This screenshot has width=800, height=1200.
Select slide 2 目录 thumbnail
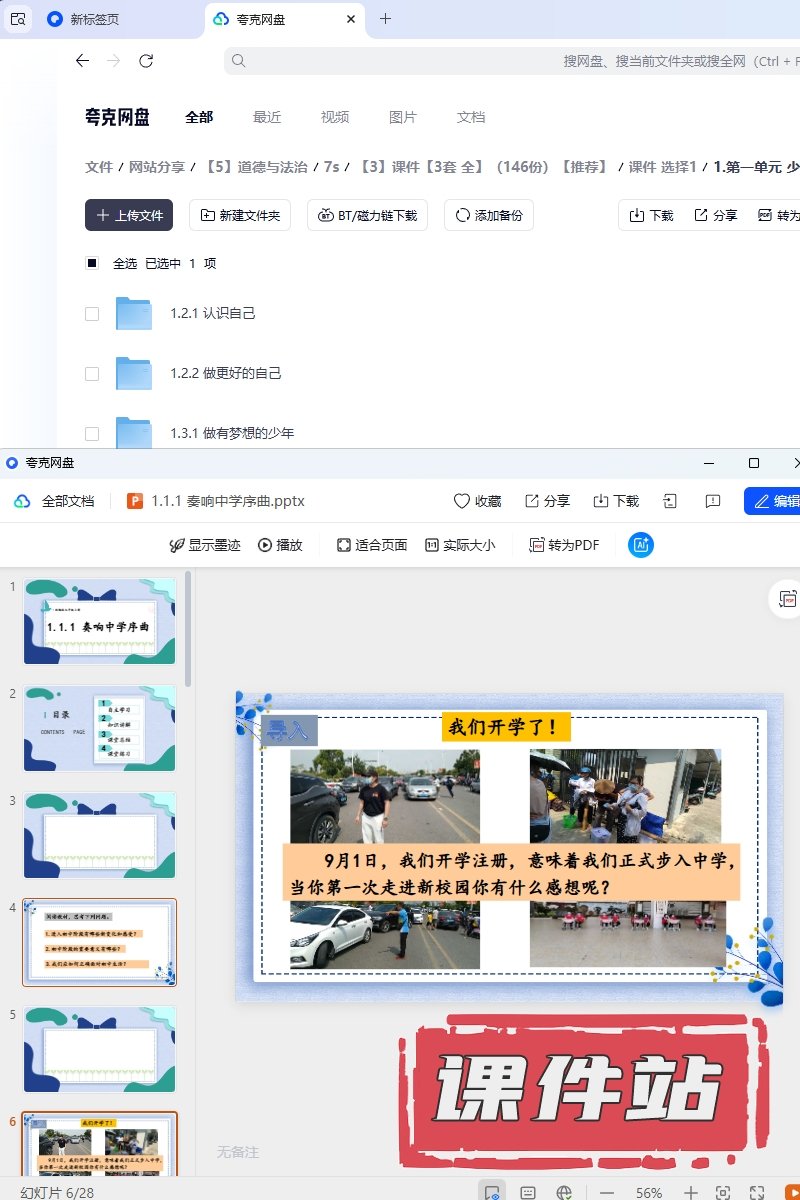point(99,727)
